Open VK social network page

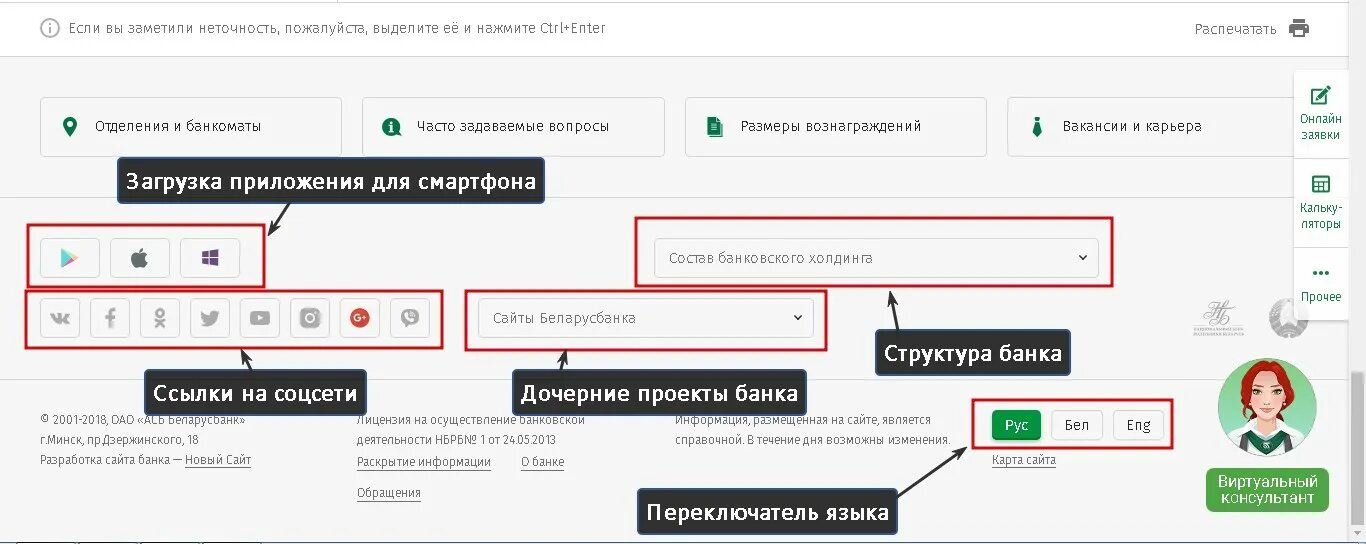tap(60, 318)
